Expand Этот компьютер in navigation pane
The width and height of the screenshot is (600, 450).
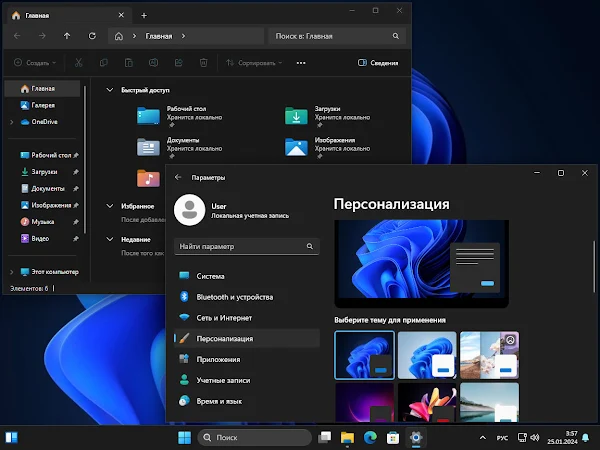pos(11,272)
